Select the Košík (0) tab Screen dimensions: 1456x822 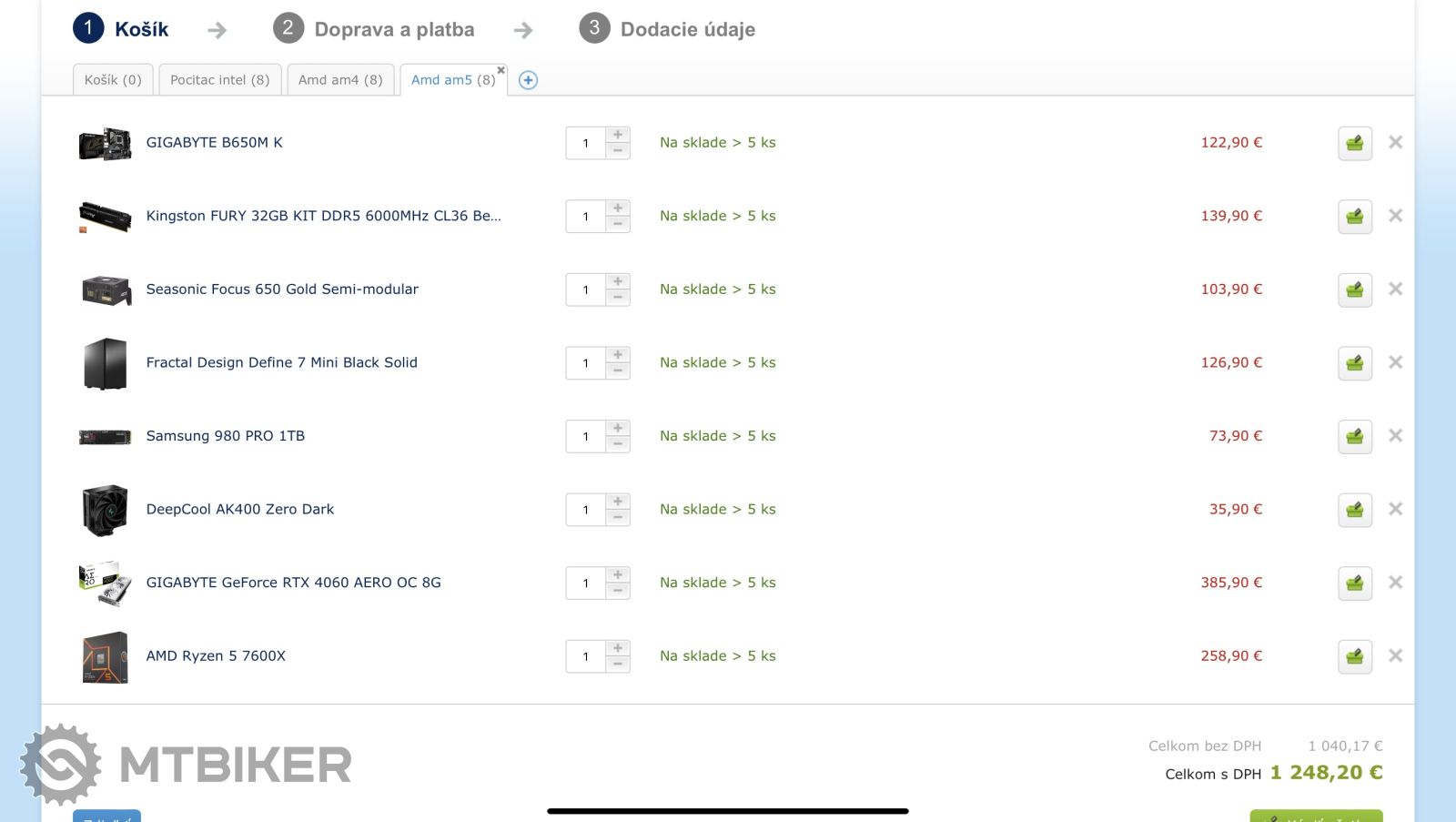[x=113, y=80]
